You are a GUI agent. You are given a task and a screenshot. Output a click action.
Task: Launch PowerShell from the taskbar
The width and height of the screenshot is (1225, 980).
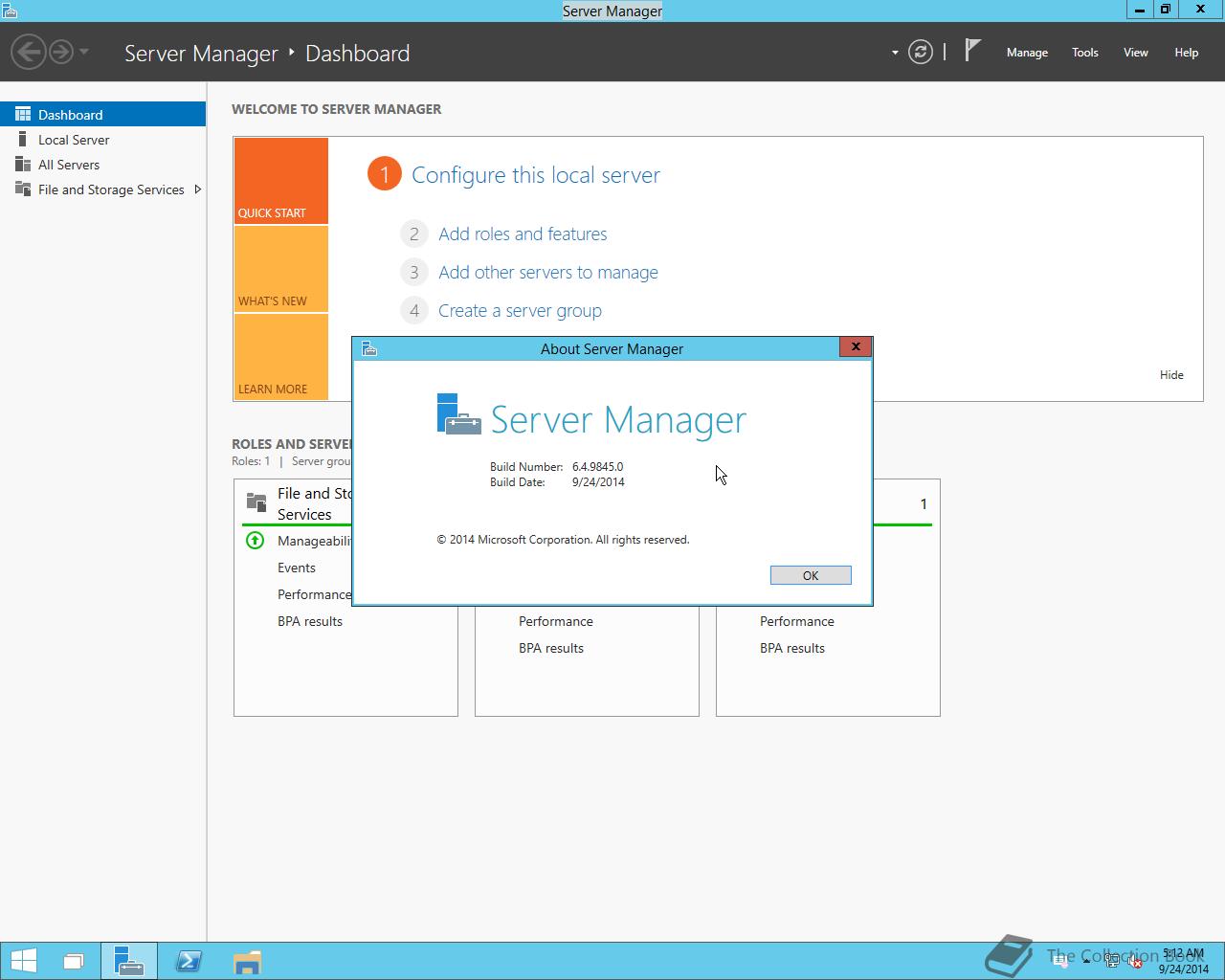coord(189,961)
